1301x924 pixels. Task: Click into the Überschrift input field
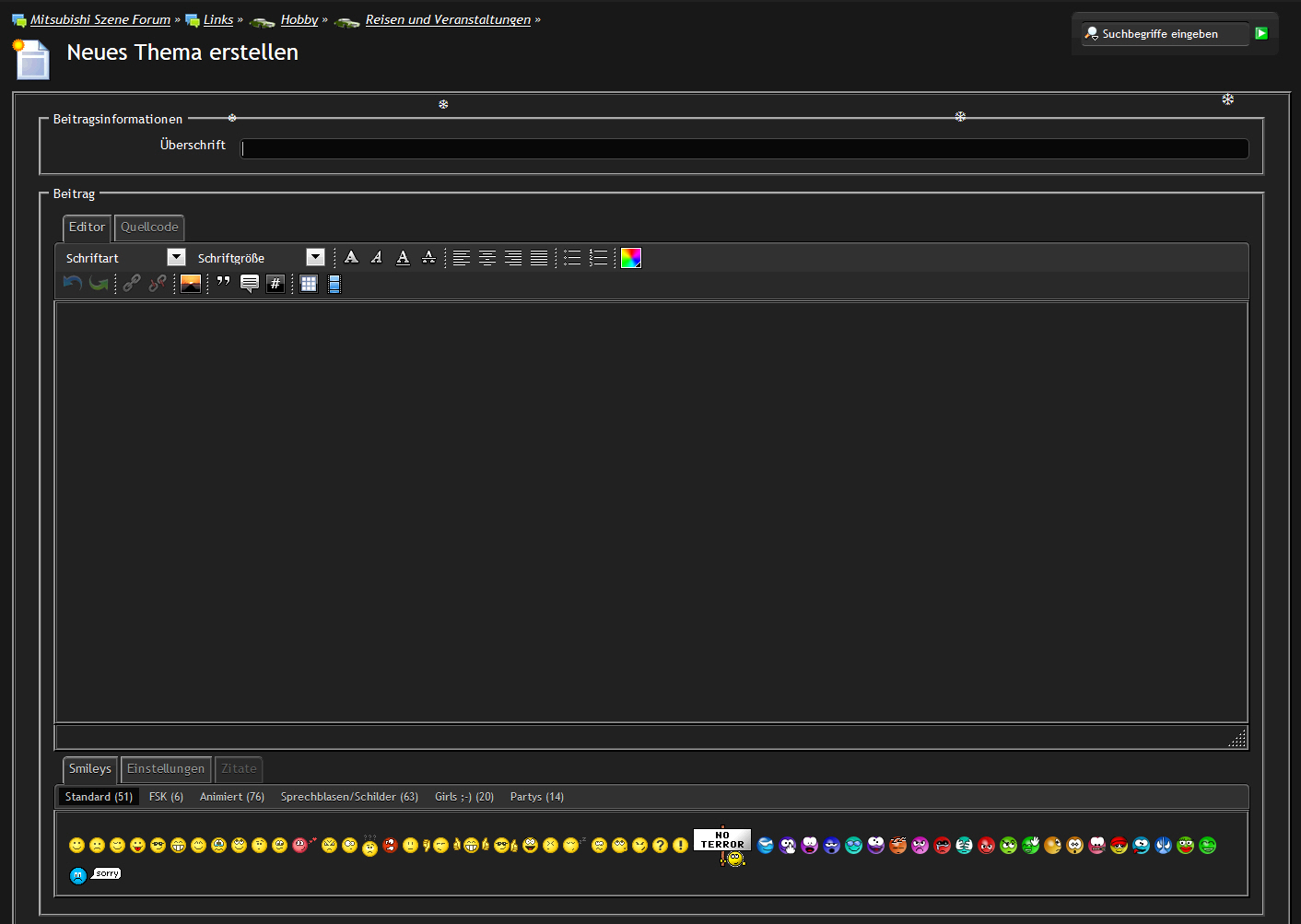(x=744, y=149)
